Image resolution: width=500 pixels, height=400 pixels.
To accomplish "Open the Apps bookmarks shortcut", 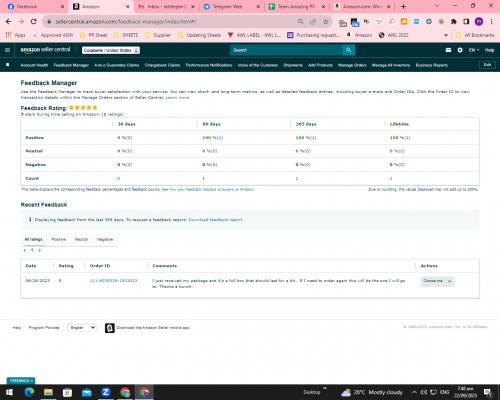I will (16, 35).
